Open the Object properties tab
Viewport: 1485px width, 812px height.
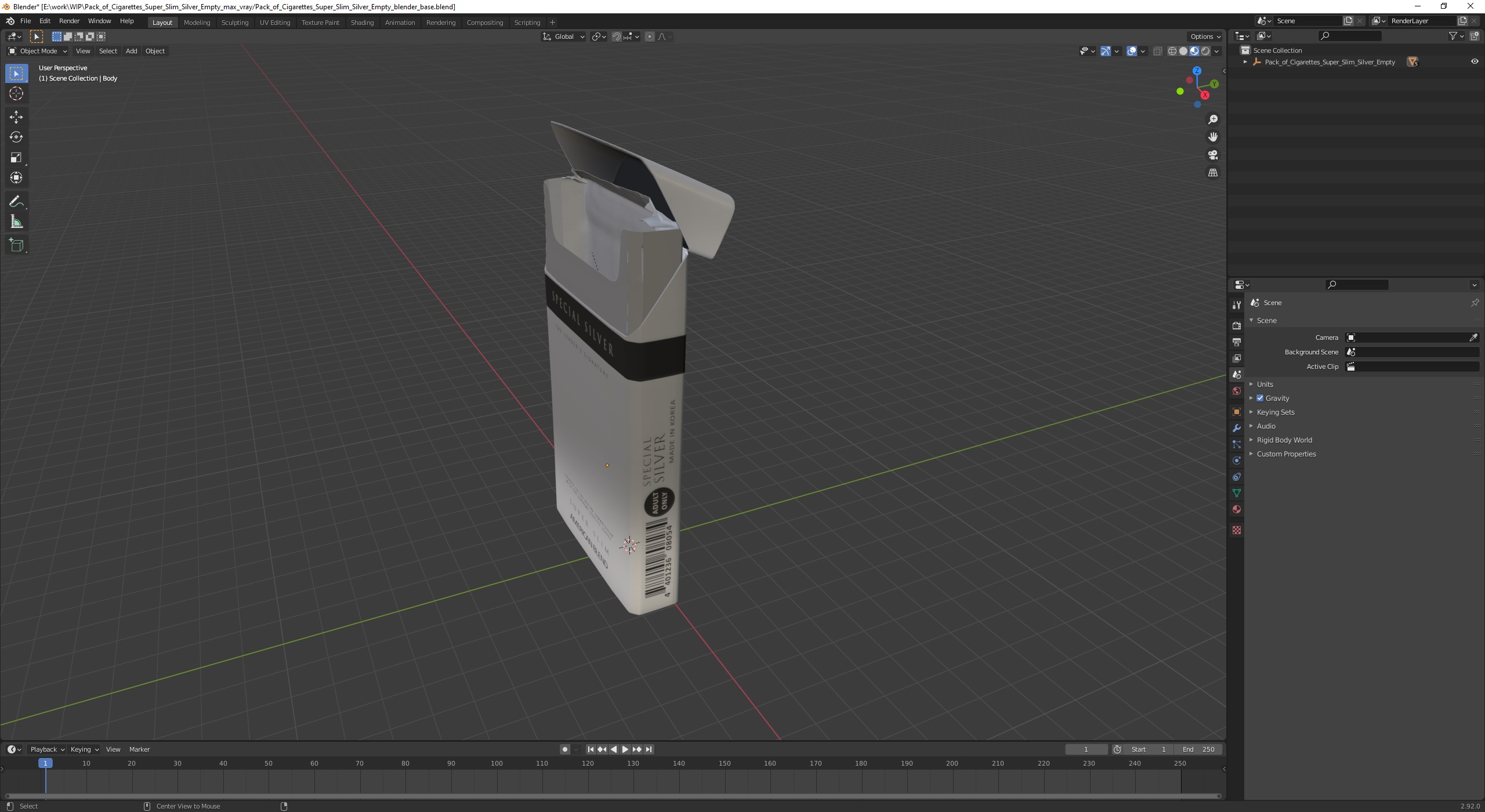(x=1237, y=412)
